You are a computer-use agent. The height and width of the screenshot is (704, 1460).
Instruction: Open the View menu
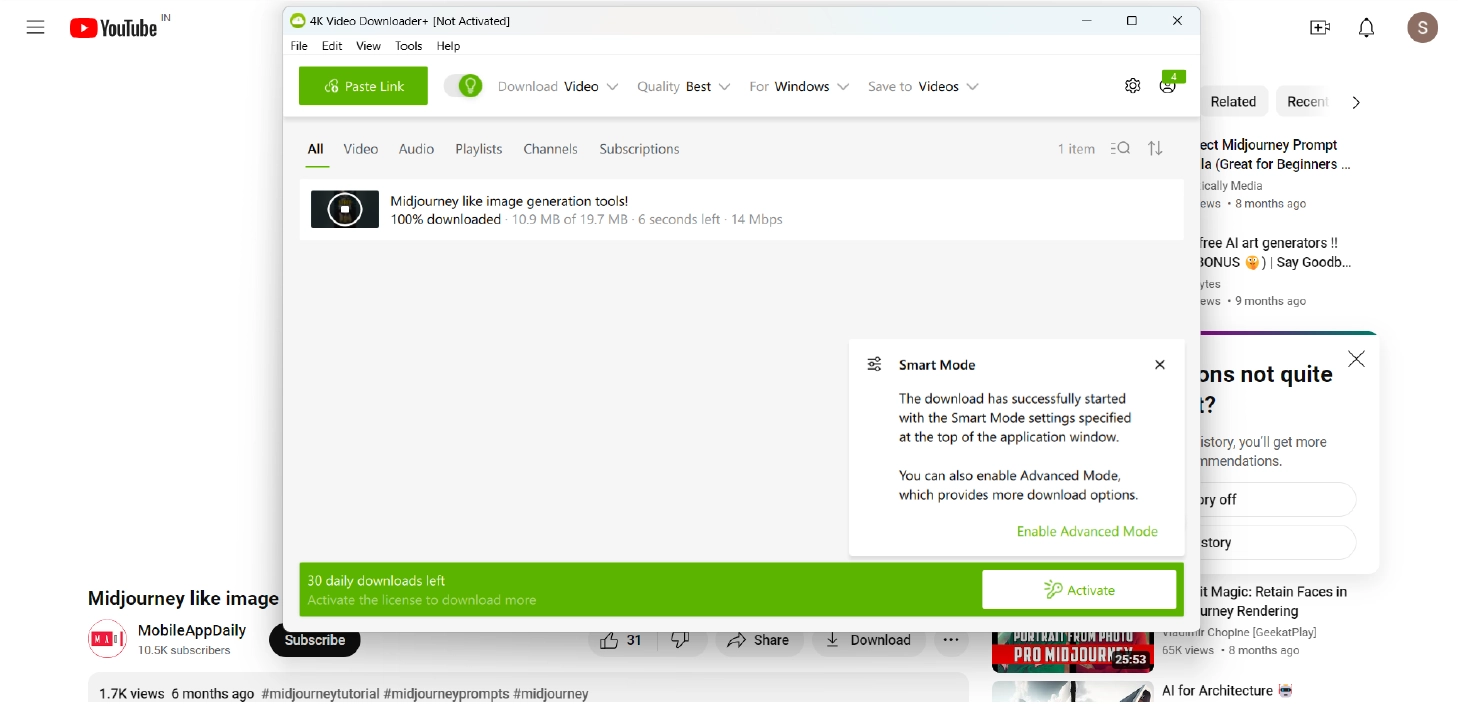pyautogui.click(x=368, y=46)
